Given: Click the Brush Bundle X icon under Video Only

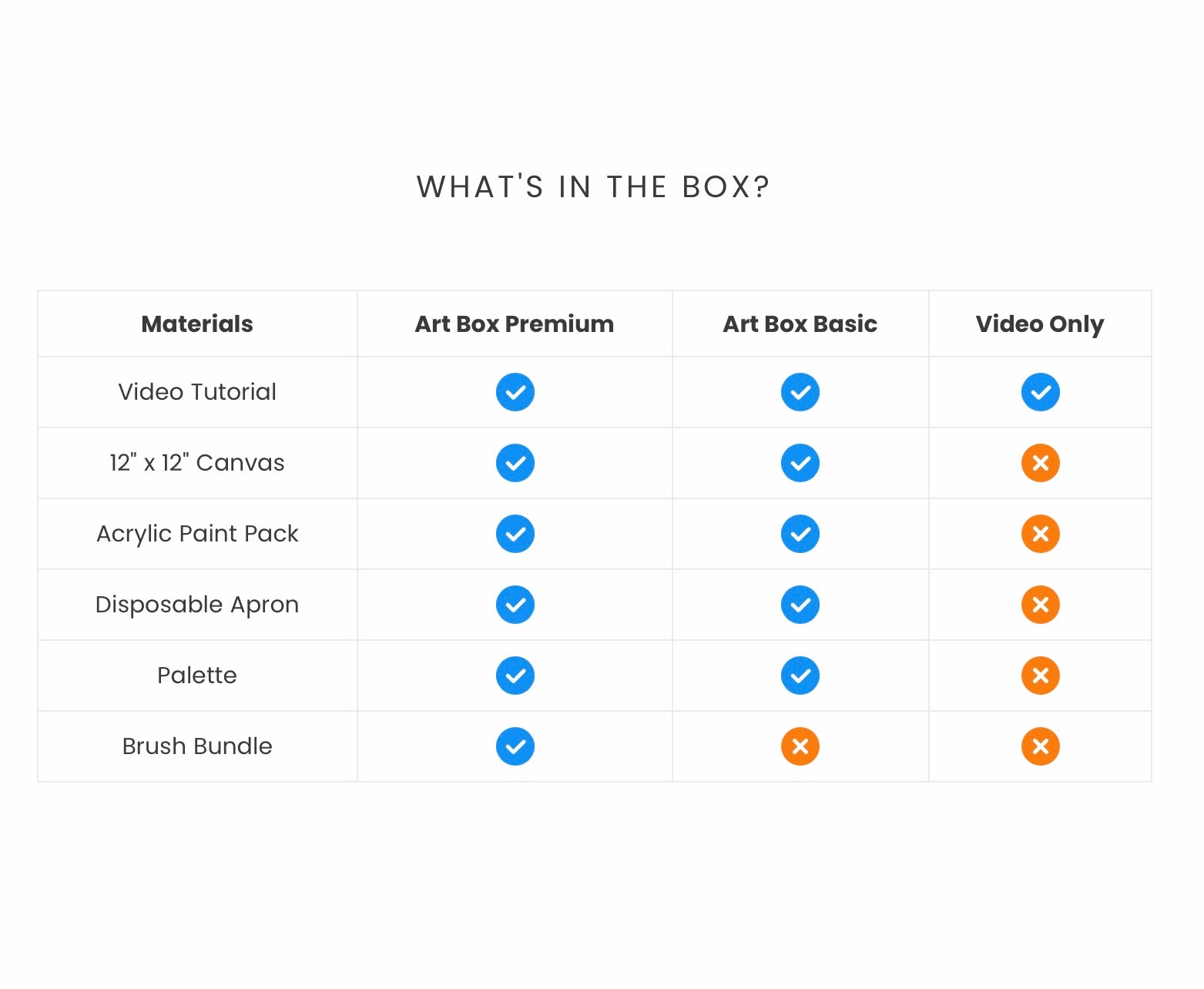Looking at the screenshot, I should coord(1040,746).
